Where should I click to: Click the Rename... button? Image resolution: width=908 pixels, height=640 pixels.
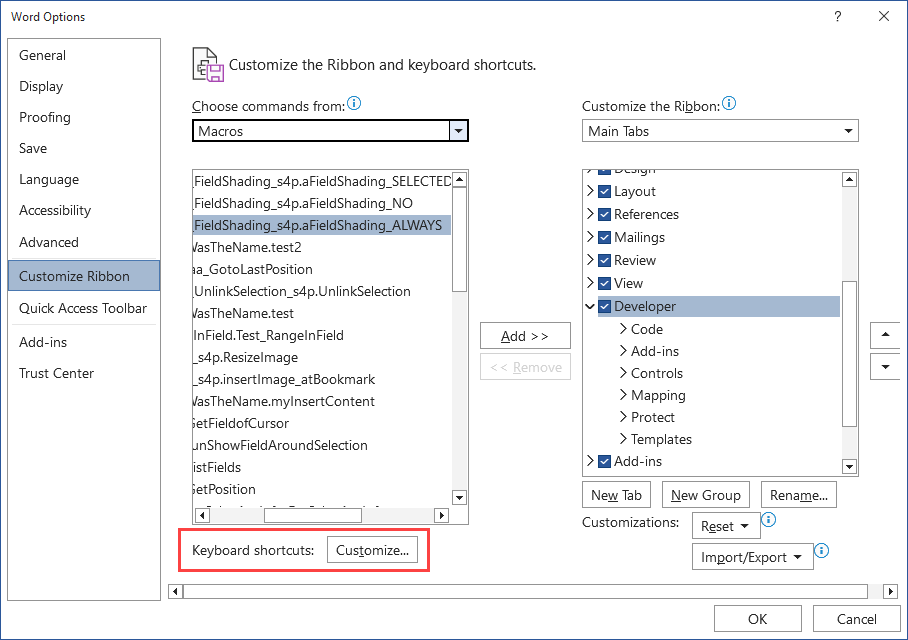click(x=799, y=495)
